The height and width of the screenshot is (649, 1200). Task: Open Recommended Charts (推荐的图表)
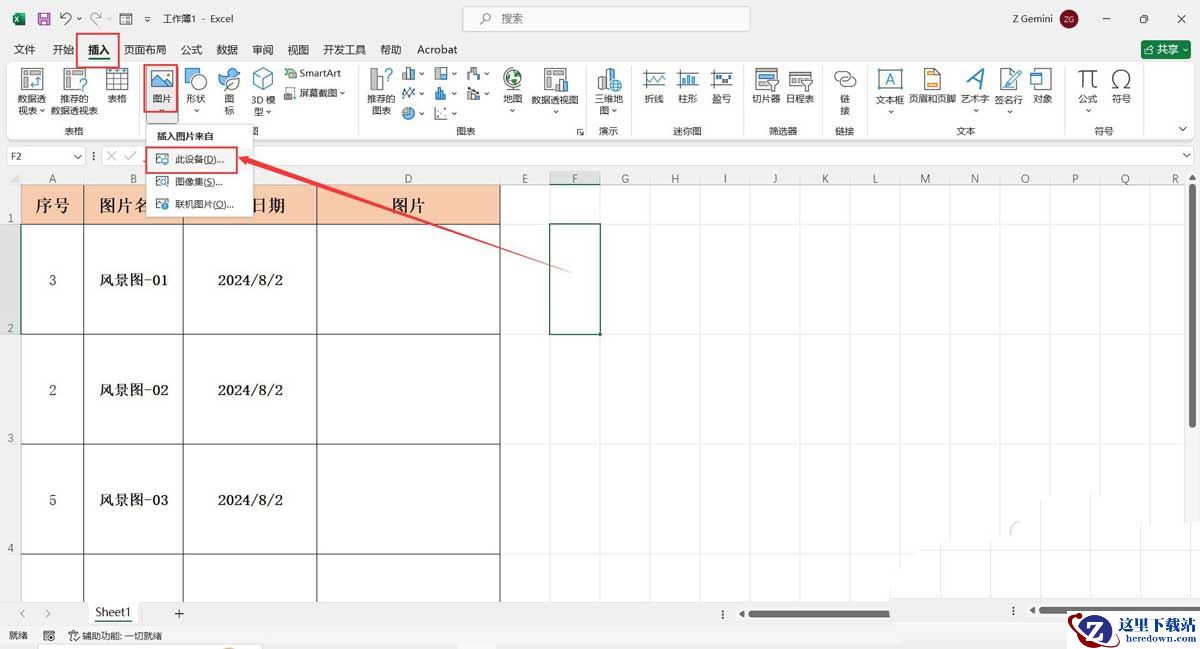point(381,92)
